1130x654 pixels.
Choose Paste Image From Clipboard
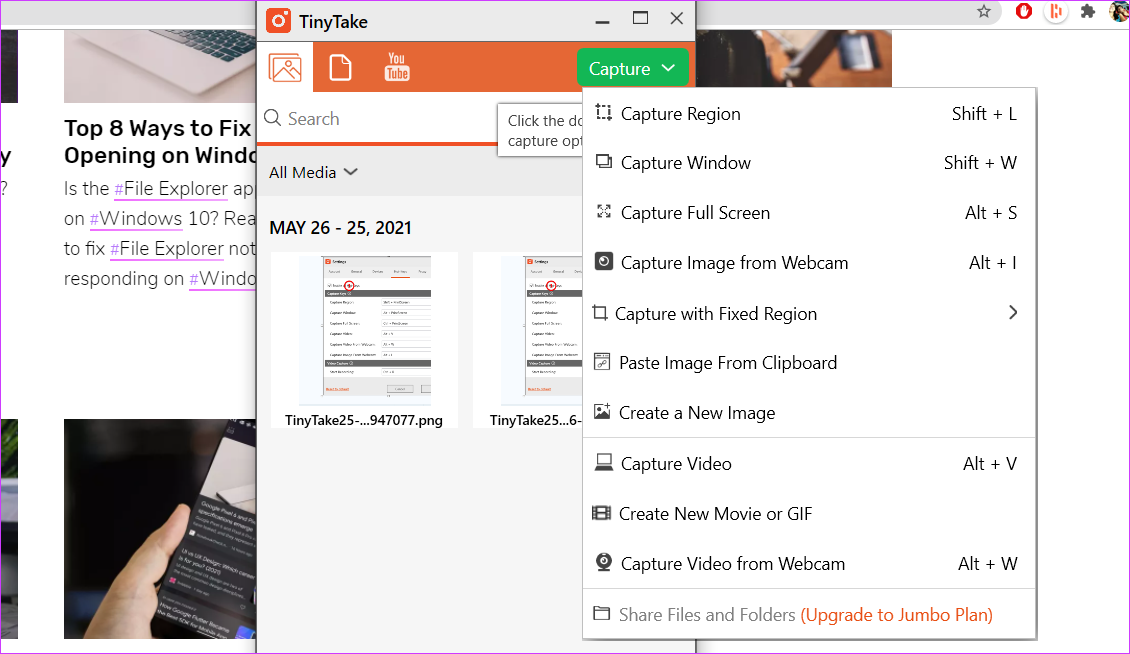(x=809, y=363)
